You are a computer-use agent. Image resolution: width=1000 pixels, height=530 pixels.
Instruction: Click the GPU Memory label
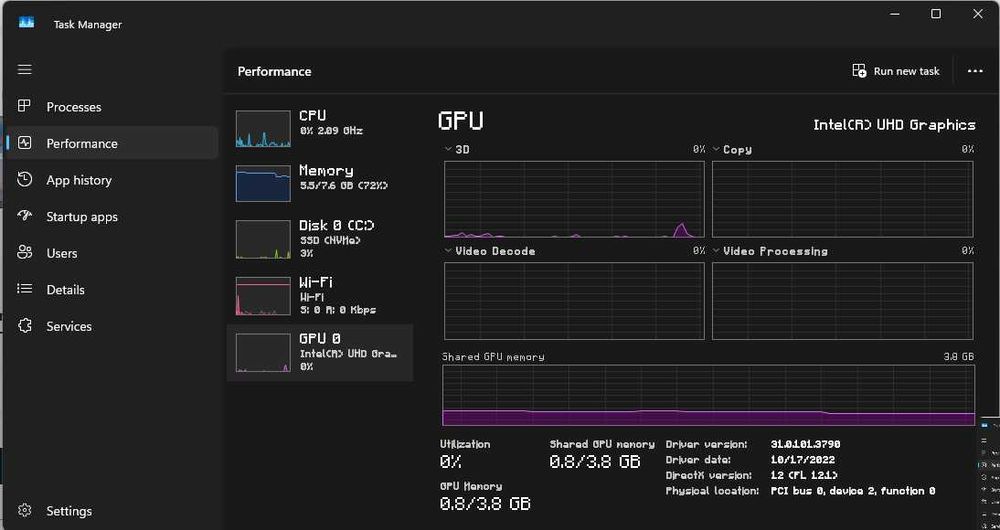click(x=471, y=486)
